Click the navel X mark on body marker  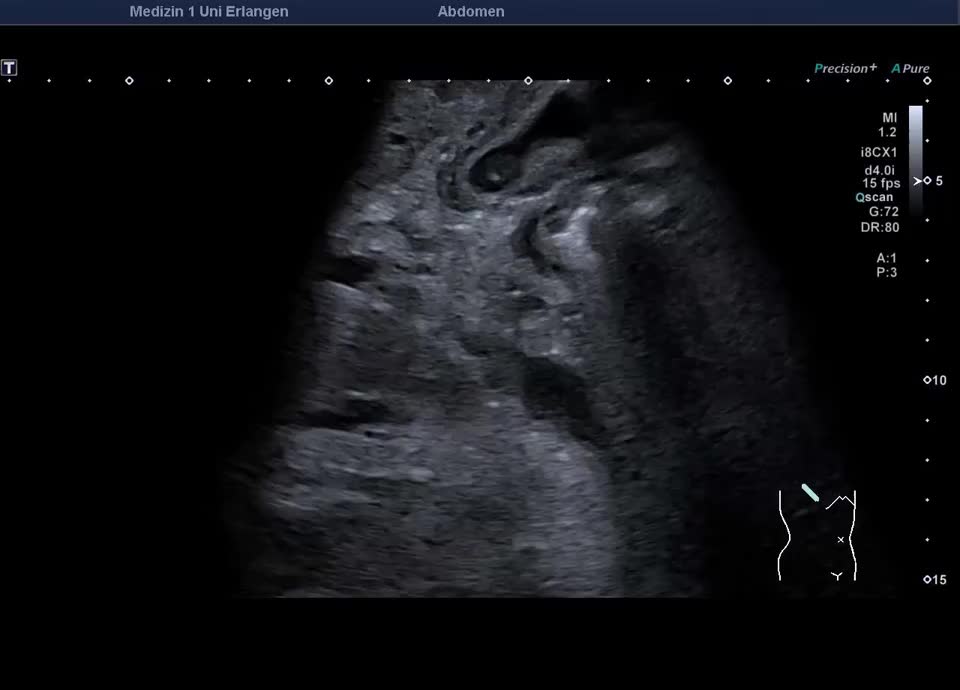[x=841, y=540]
